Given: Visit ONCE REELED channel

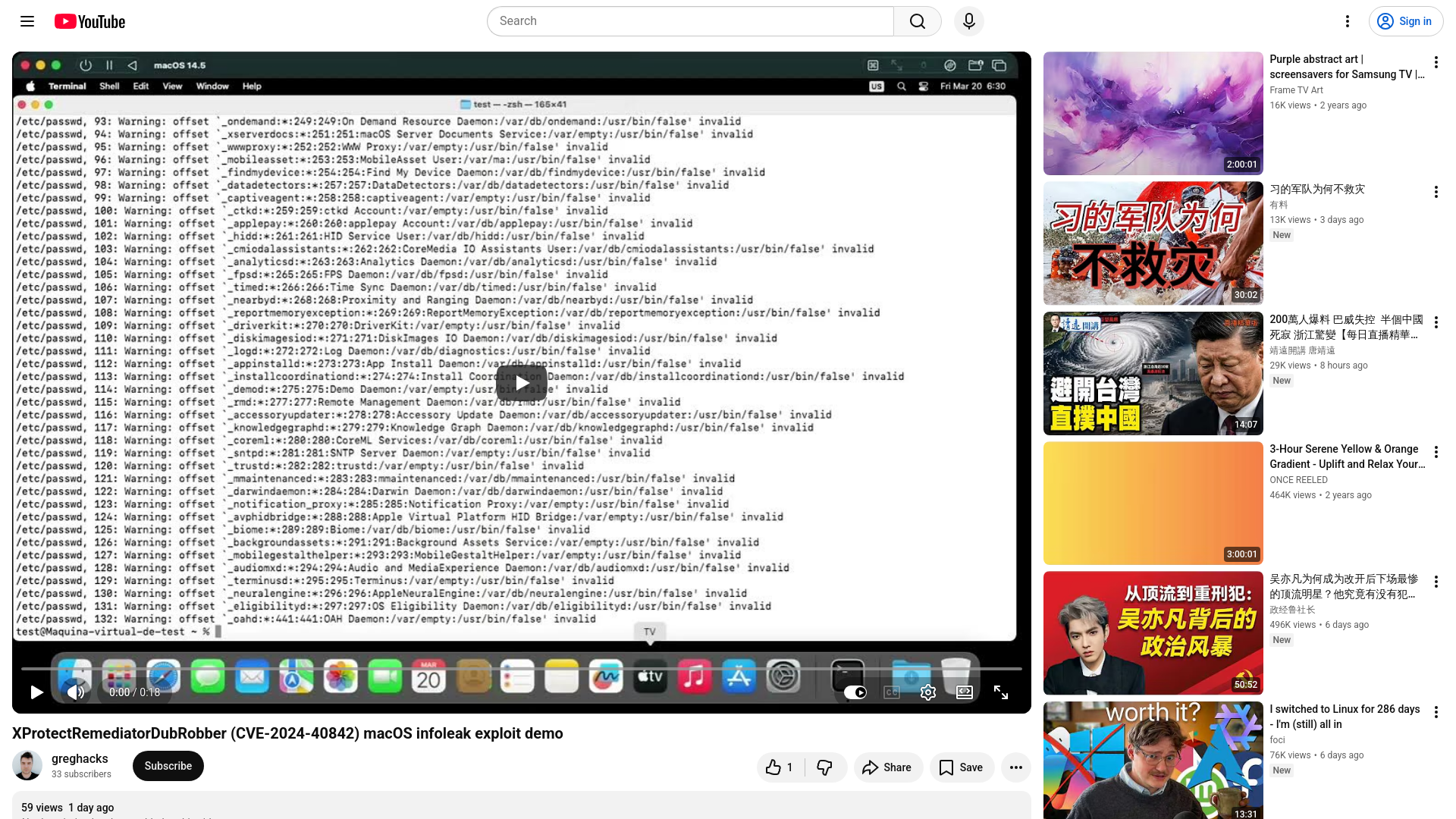Looking at the screenshot, I should [x=1298, y=480].
